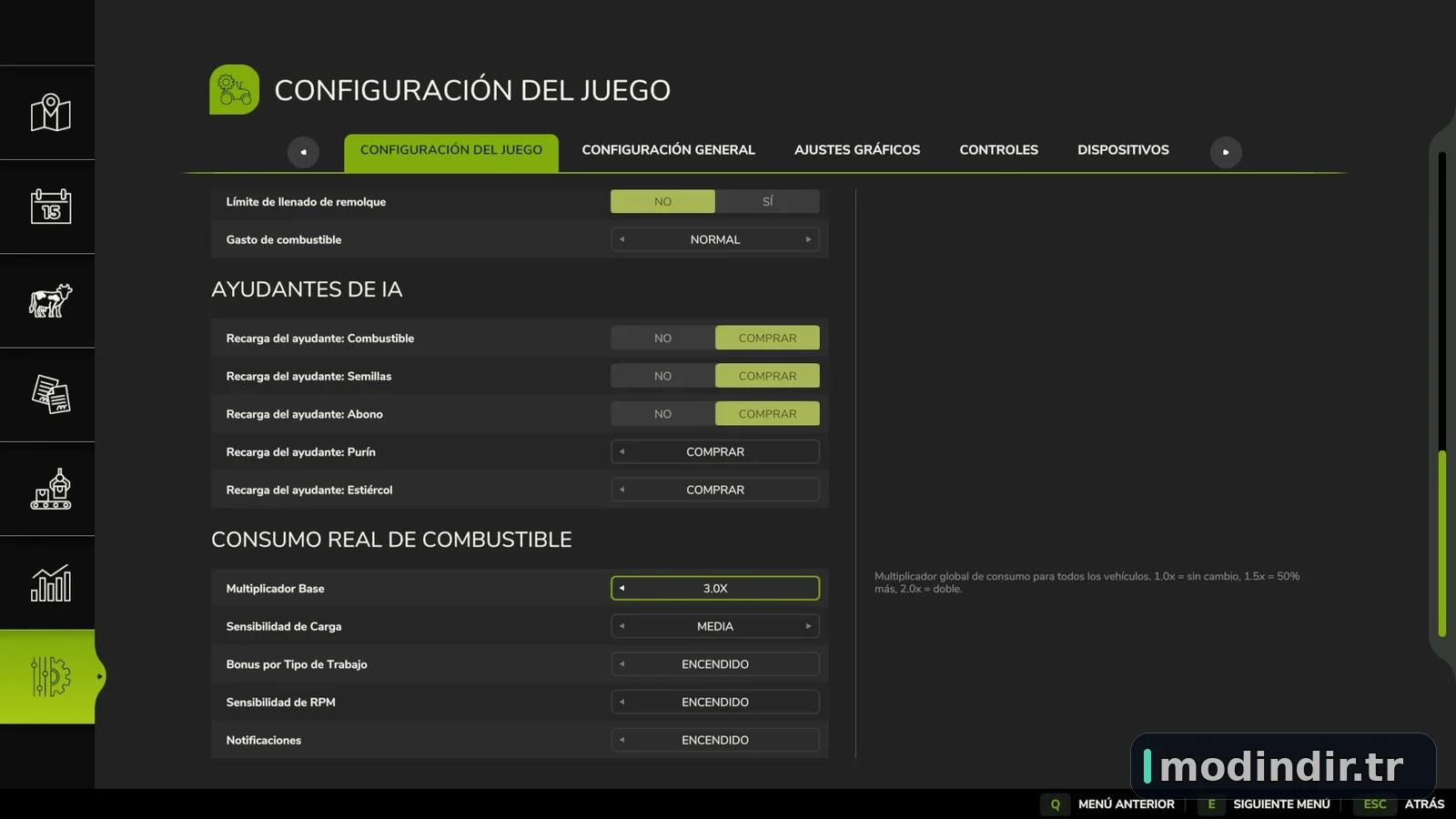Click the MEDIA load sensitivity value
Screen dimensions: 1456x819
[715, 626]
